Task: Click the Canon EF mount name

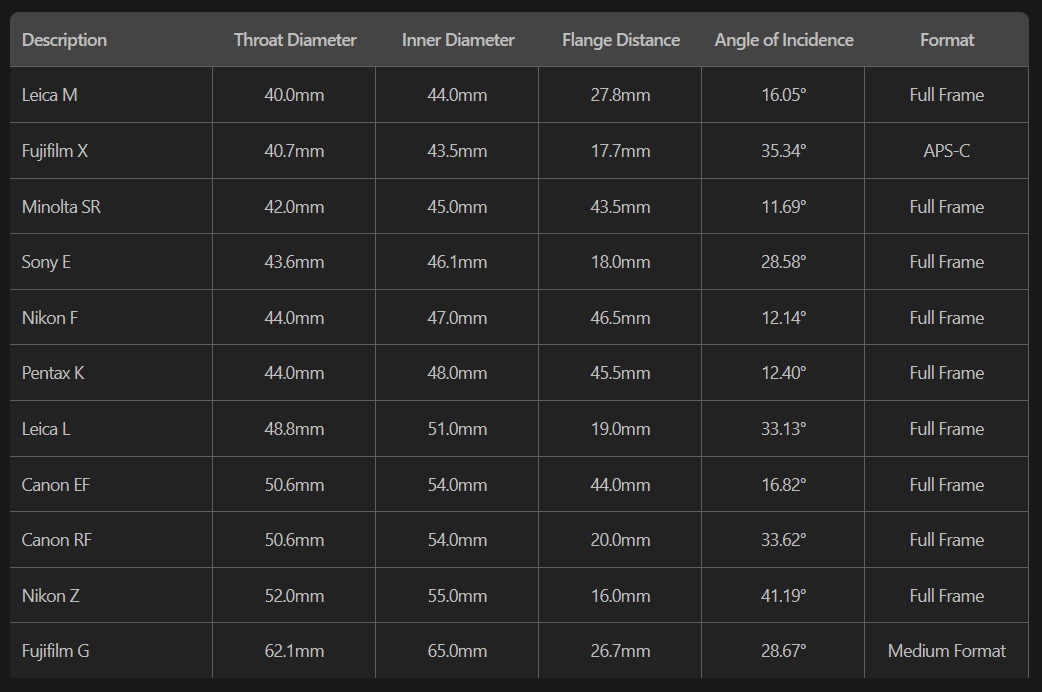Action: click(x=56, y=485)
